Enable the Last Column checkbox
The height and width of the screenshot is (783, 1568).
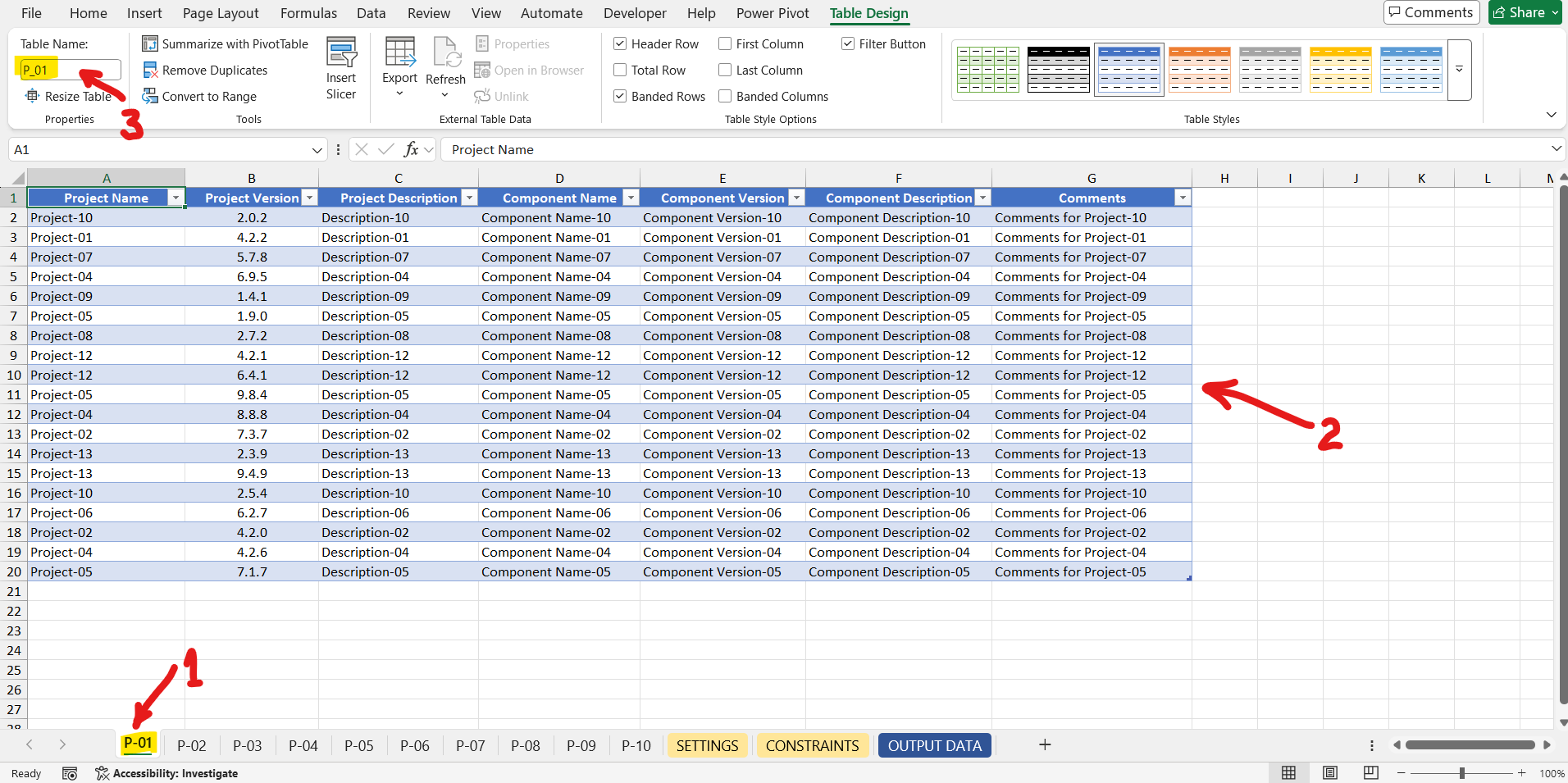725,70
